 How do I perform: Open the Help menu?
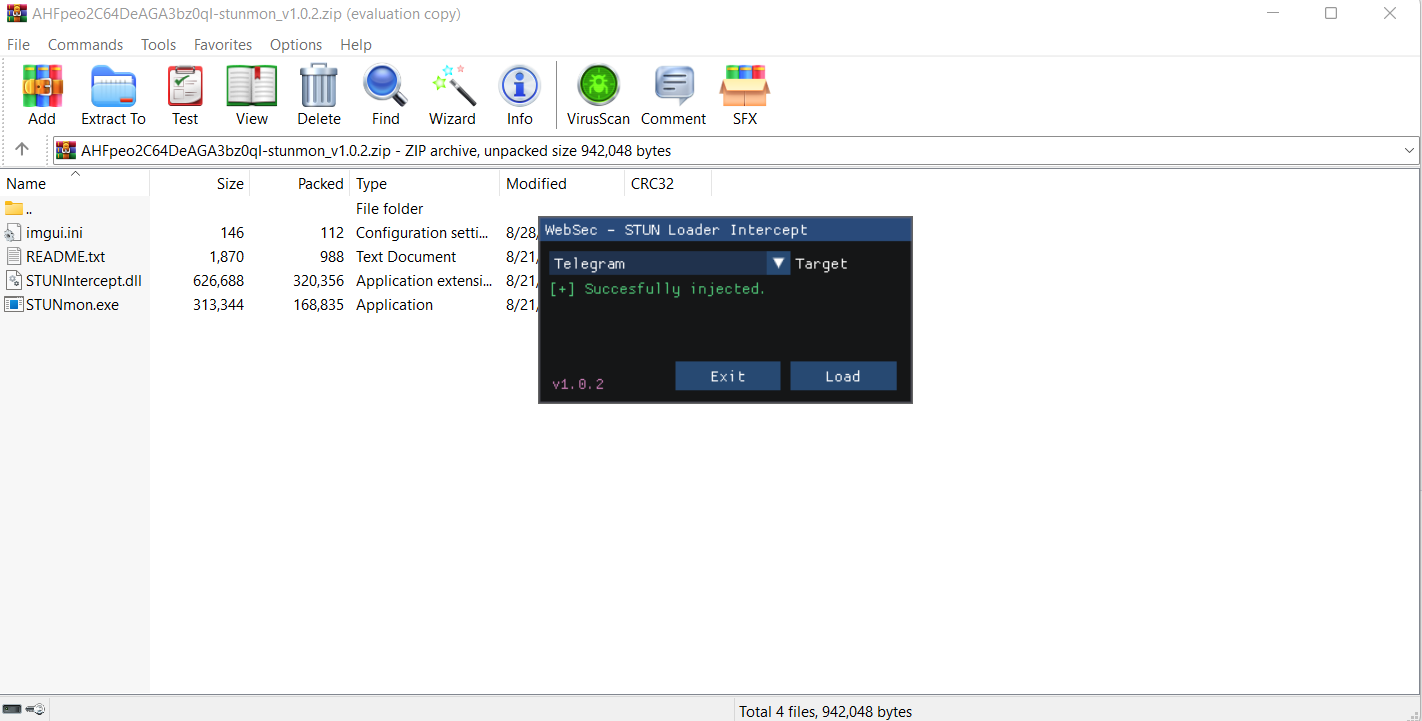tap(356, 45)
